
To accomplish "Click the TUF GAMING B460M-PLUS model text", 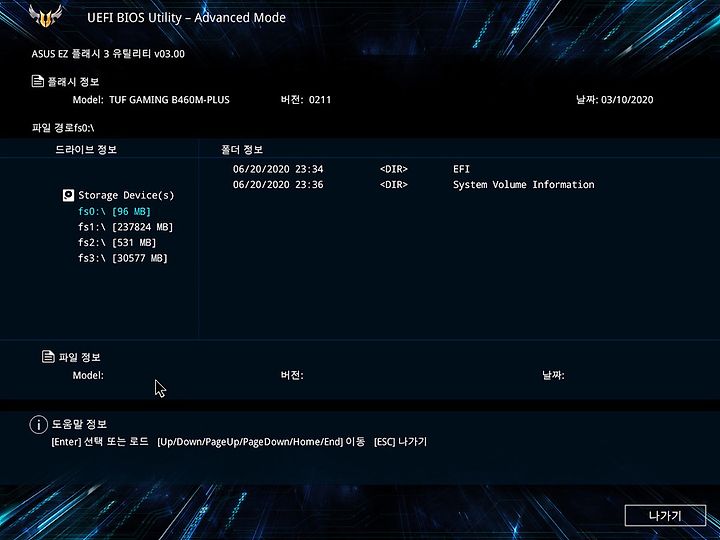I will (x=169, y=100).
